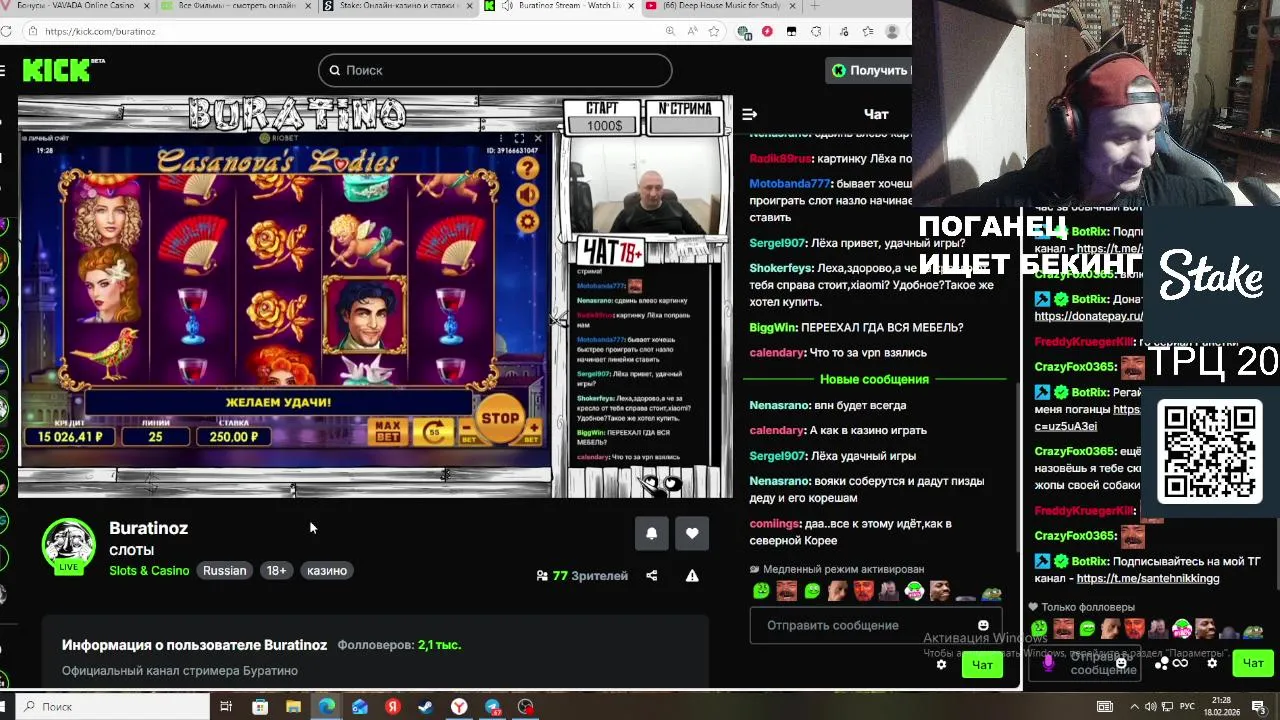Viewport: 1280px width, 720px height.
Task: Open the slot help question mark icon
Action: (527, 168)
